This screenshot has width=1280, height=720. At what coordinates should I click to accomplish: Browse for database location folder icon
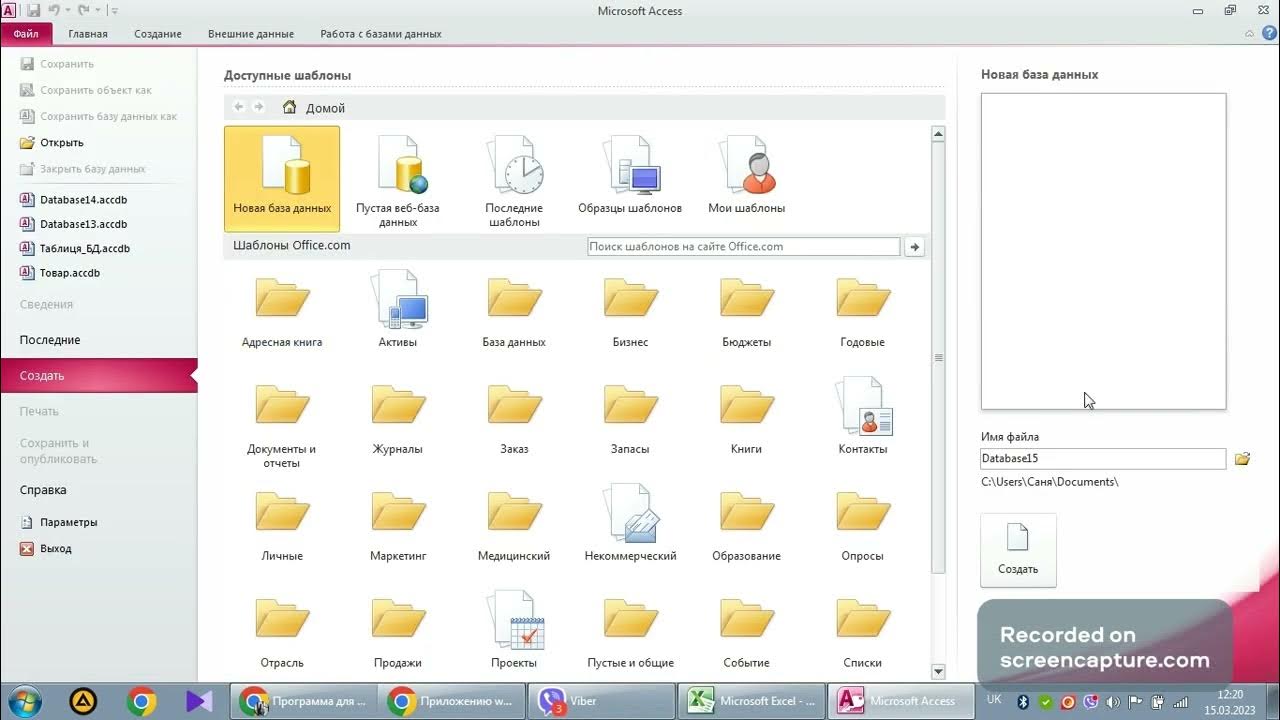(1242, 459)
